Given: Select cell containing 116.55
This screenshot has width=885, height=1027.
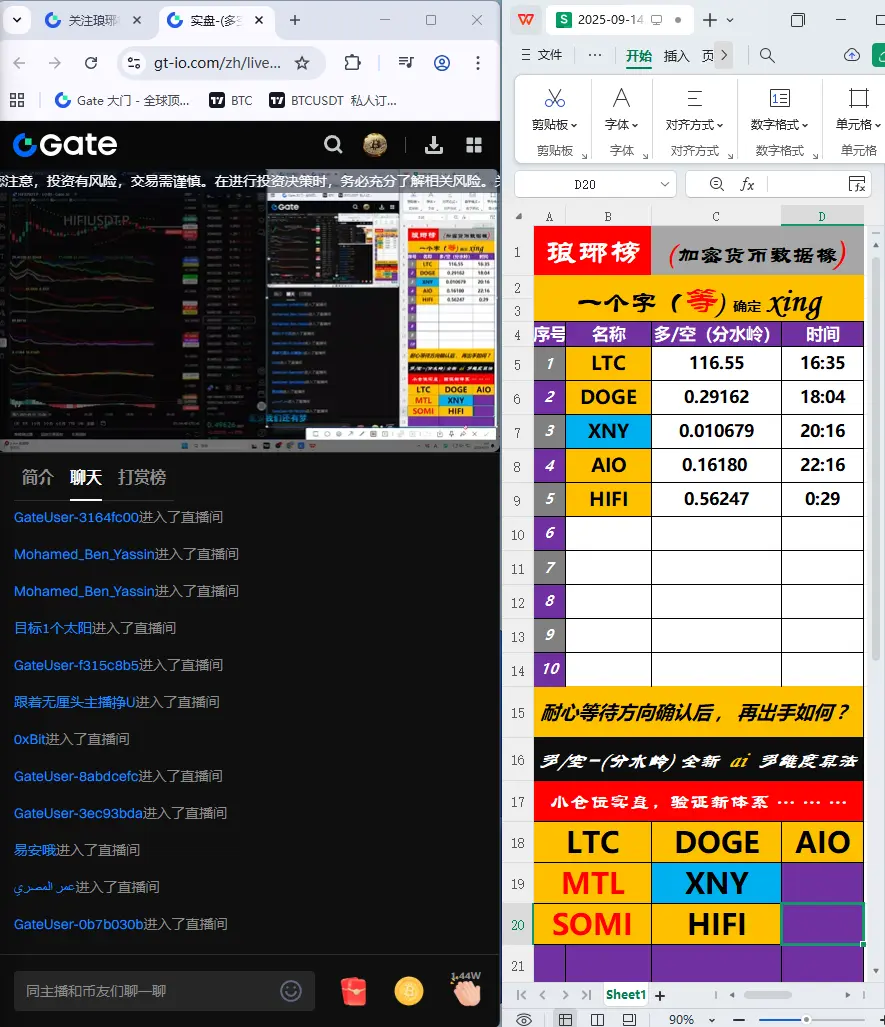Looking at the screenshot, I should coord(716,363).
